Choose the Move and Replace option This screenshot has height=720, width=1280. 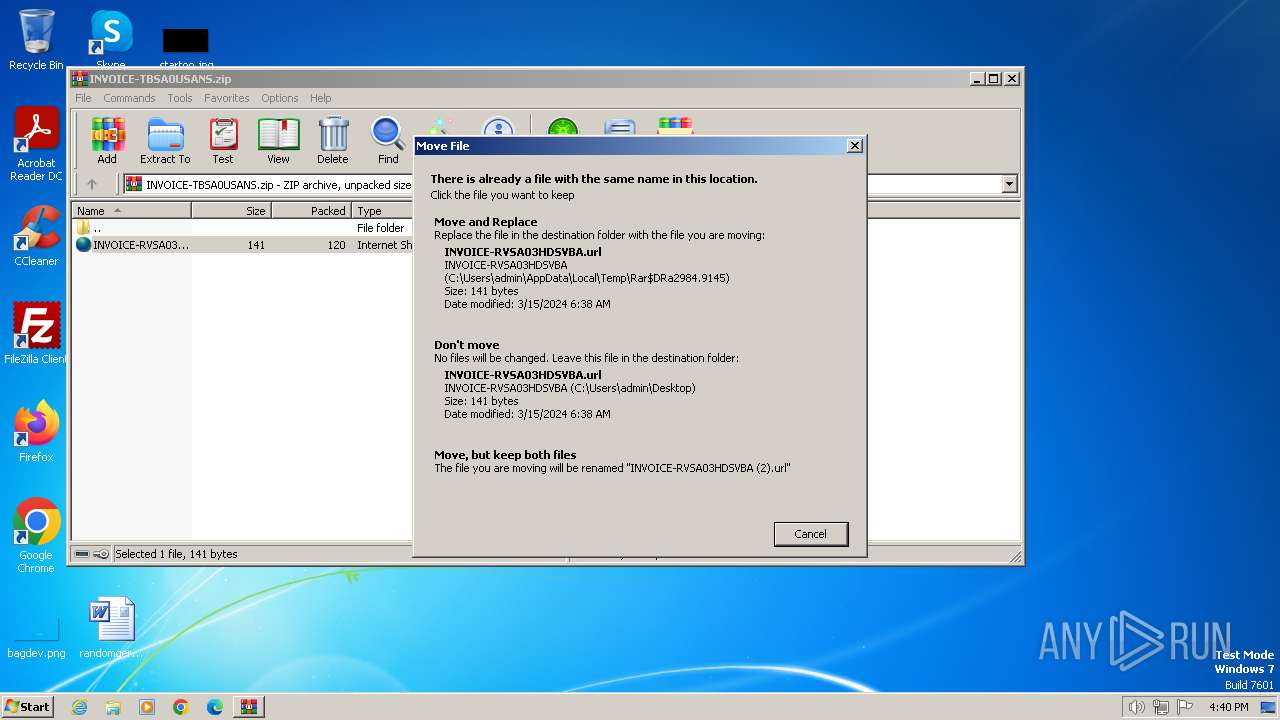640,263
